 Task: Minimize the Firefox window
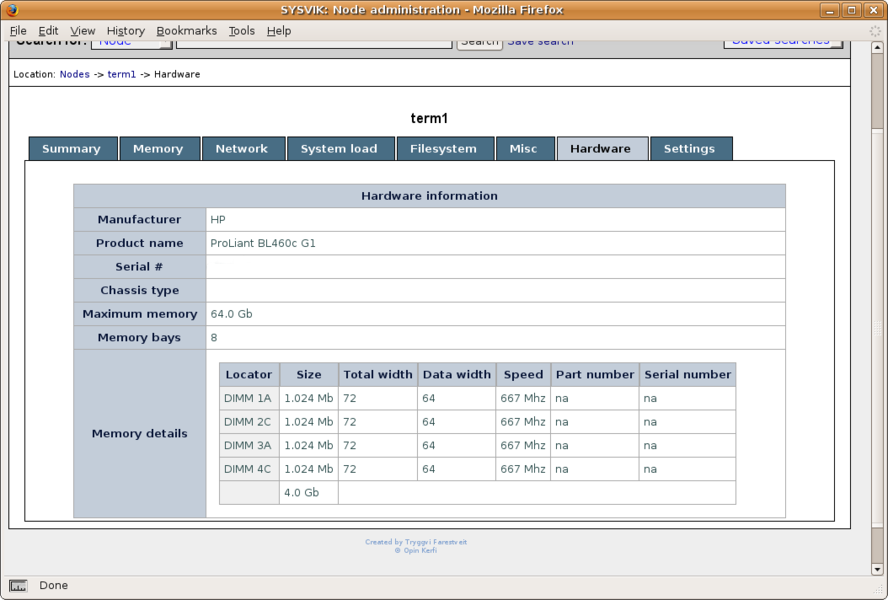(830, 10)
